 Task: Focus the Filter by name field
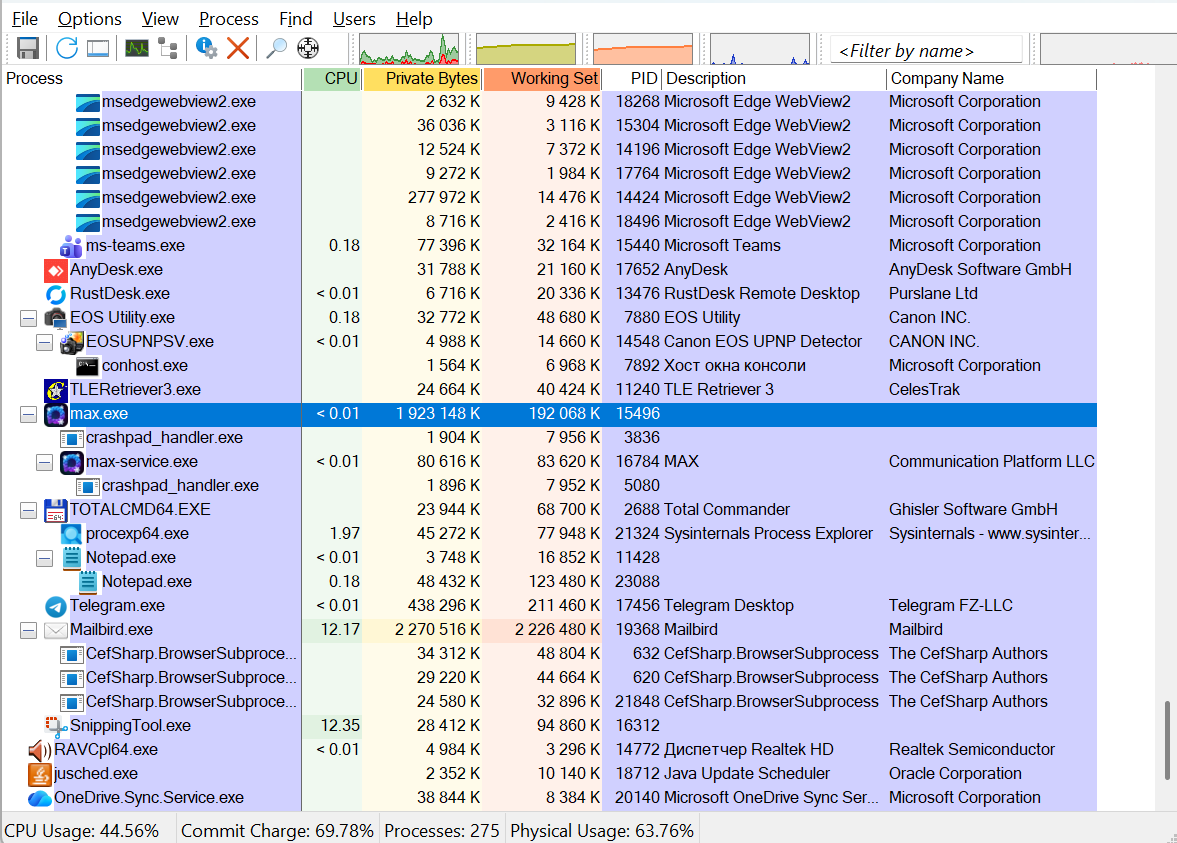tap(926, 50)
